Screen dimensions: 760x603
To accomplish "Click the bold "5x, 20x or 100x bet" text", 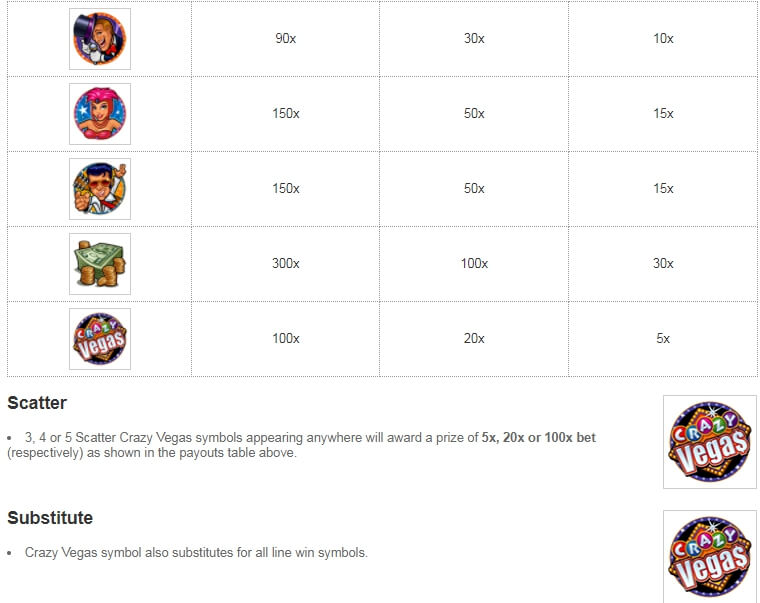I will click(538, 438).
